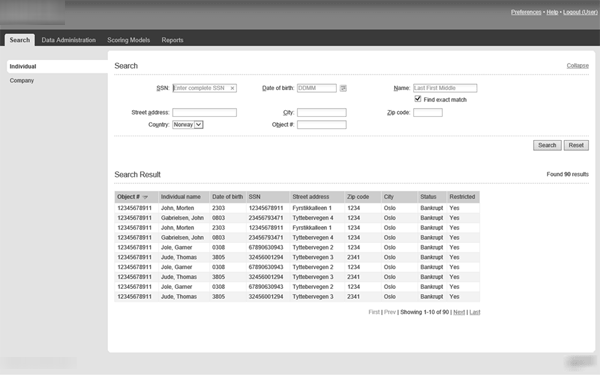The height and width of the screenshot is (375, 600).
Task: Focus the City input field
Action: point(322,112)
